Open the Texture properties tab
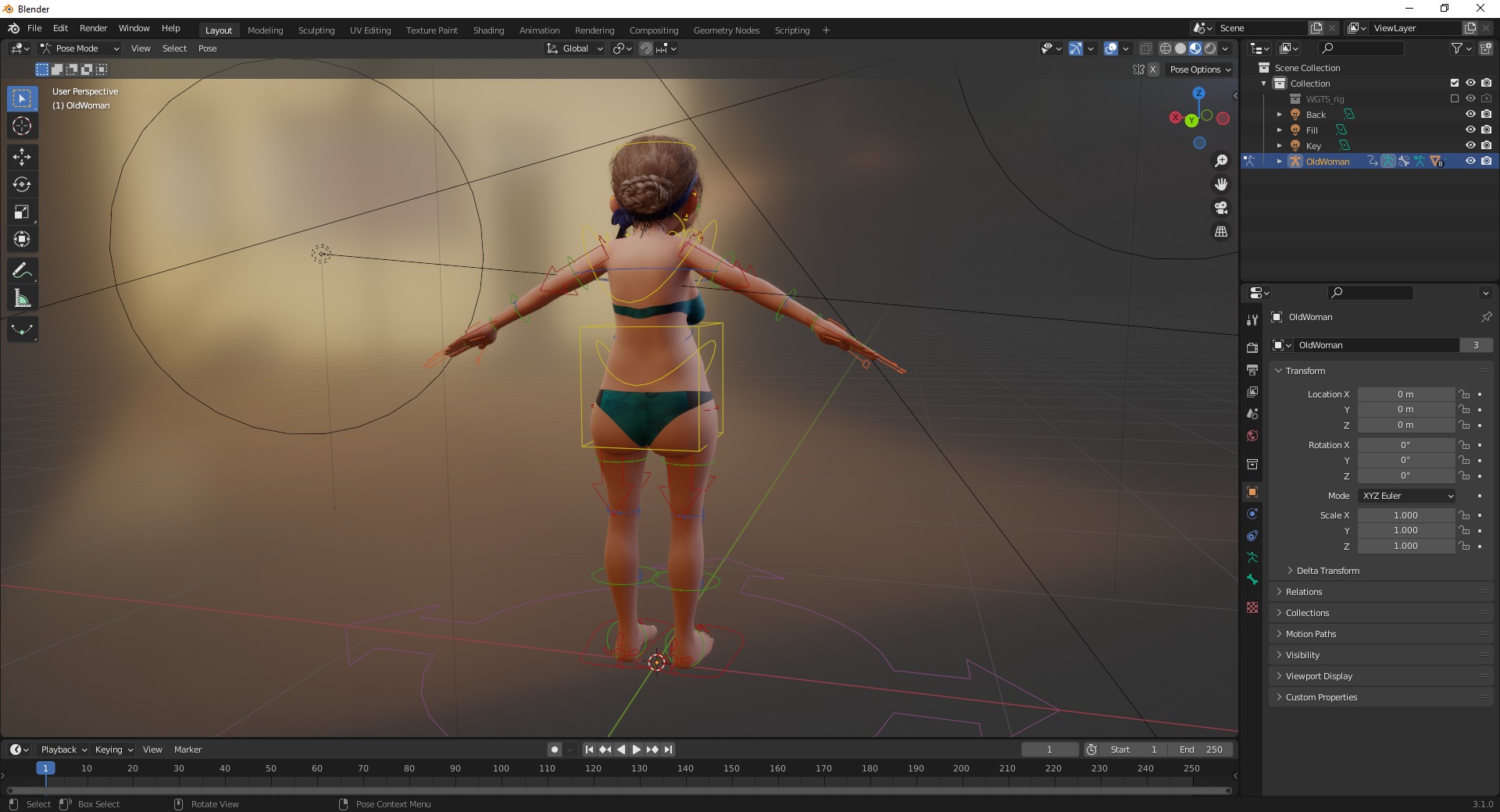Viewport: 1500px width, 812px height. point(1252,607)
